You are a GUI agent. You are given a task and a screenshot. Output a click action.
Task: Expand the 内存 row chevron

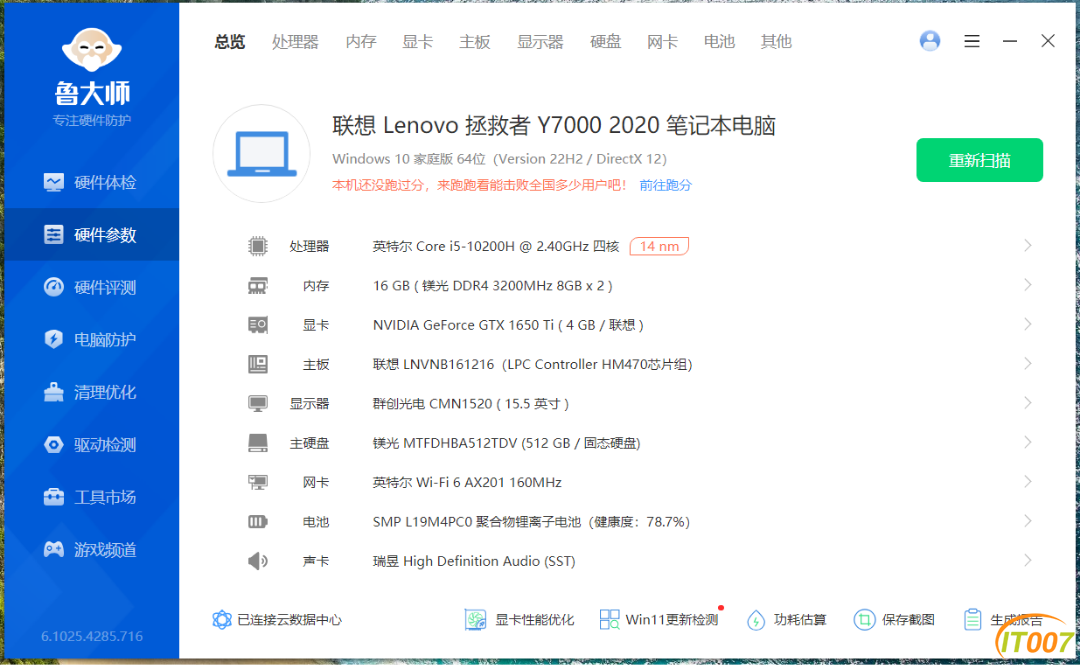click(x=1028, y=285)
